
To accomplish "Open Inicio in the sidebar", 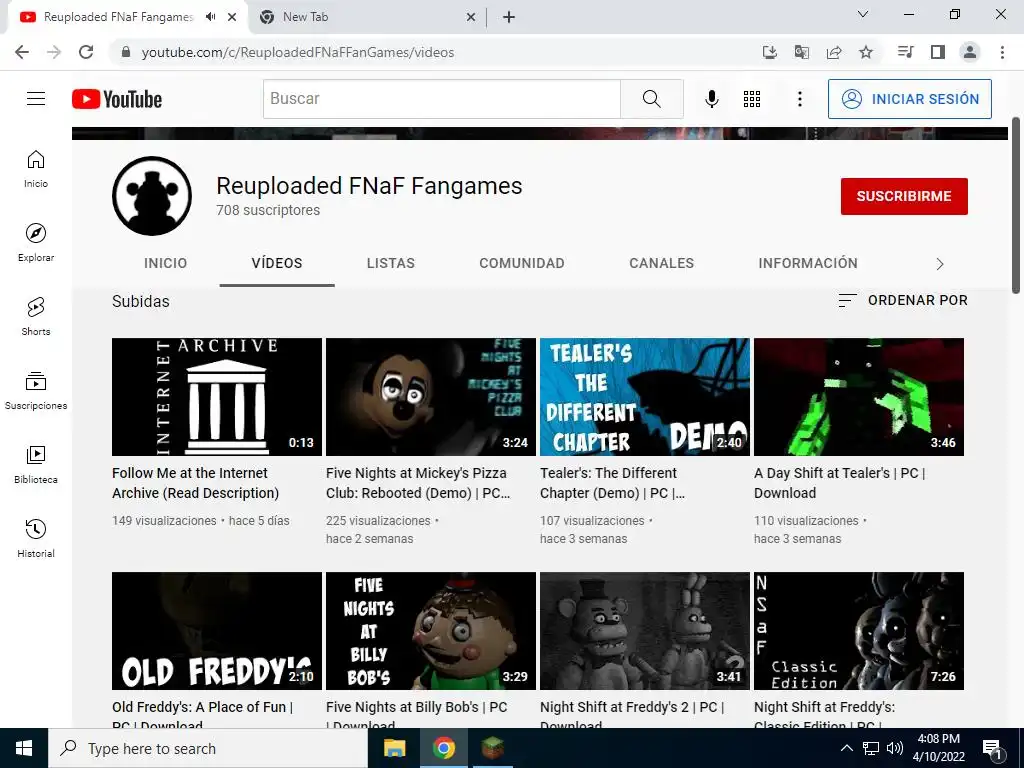I will click(36, 168).
